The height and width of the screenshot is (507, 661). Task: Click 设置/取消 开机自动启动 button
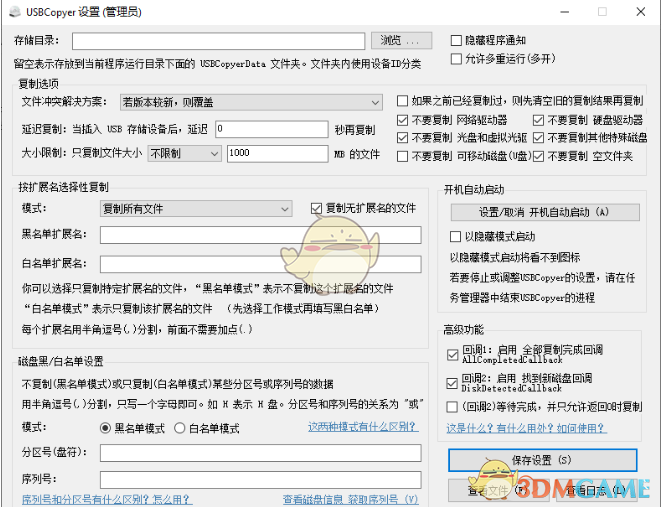pyautogui.click(x=544, y=212)
